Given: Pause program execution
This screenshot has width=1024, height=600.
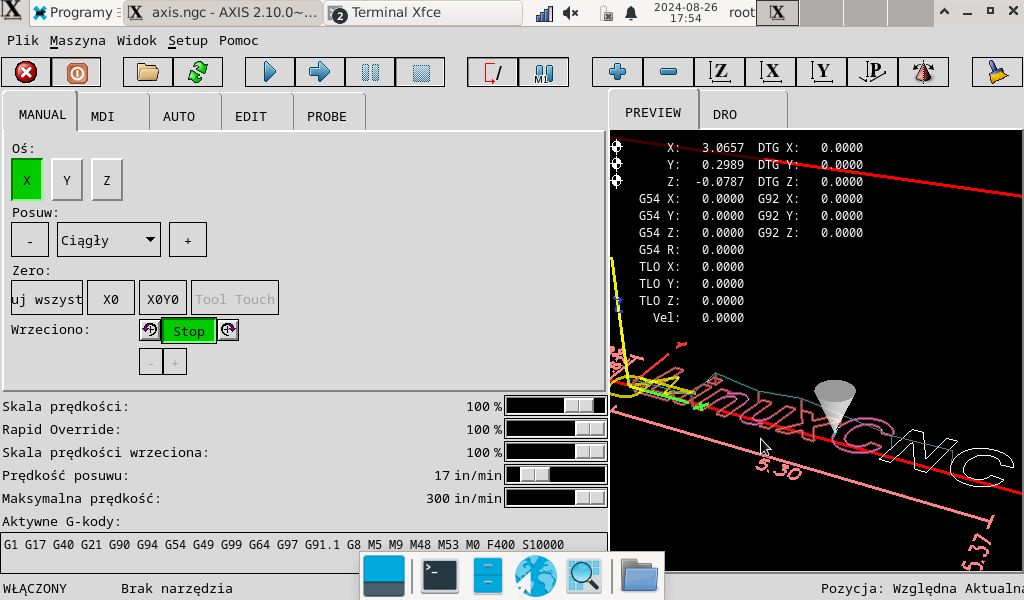Looking at the screenshot, I should (x=370, y=72).
